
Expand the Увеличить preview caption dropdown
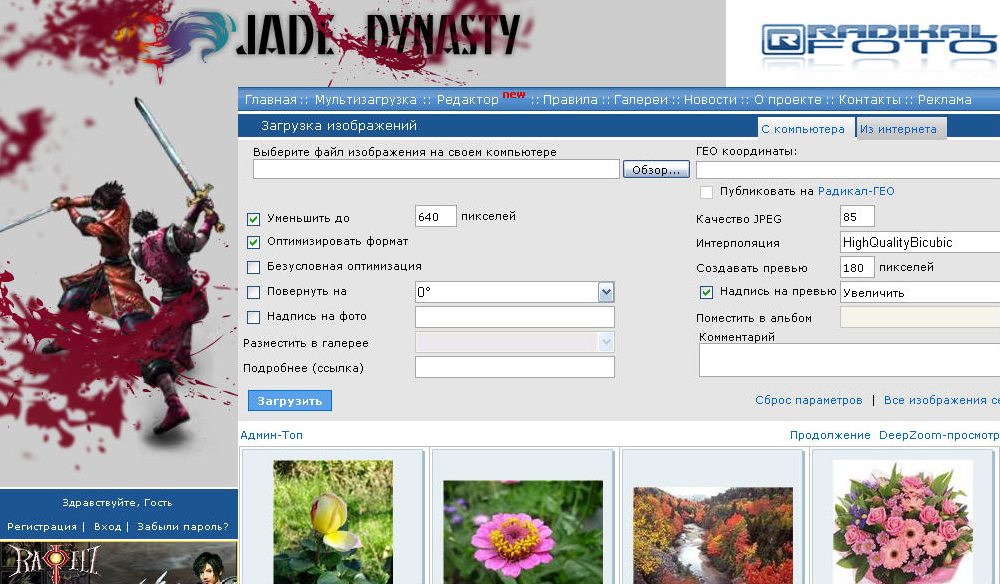tap(920, 293)
